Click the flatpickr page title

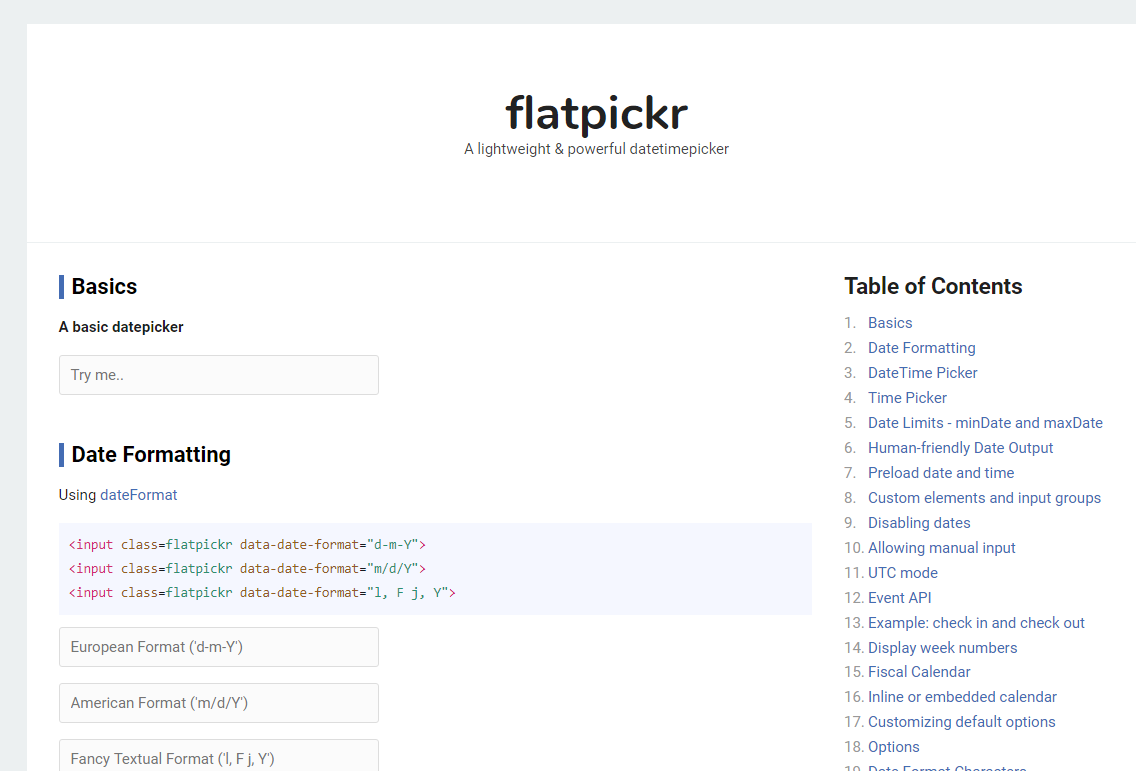pyautogui.click(x=596, y=114)
